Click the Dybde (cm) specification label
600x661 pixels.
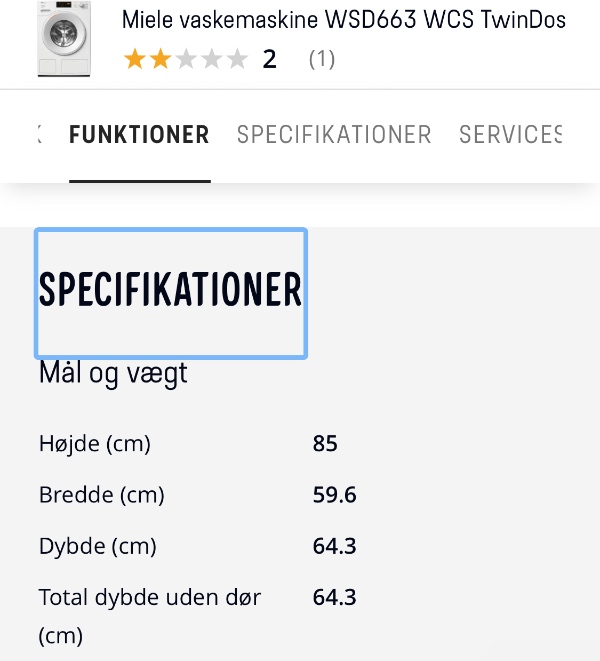(x=98, y=547)
